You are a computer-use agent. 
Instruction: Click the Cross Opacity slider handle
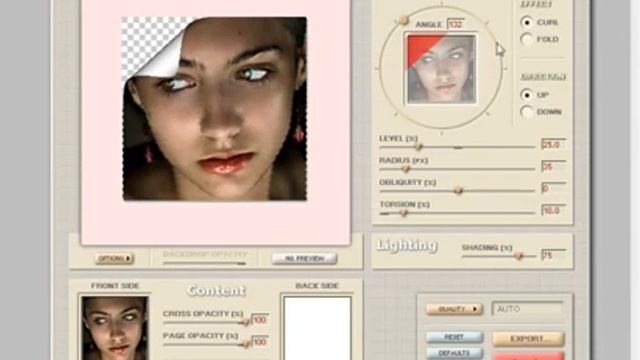coord(245,323)
